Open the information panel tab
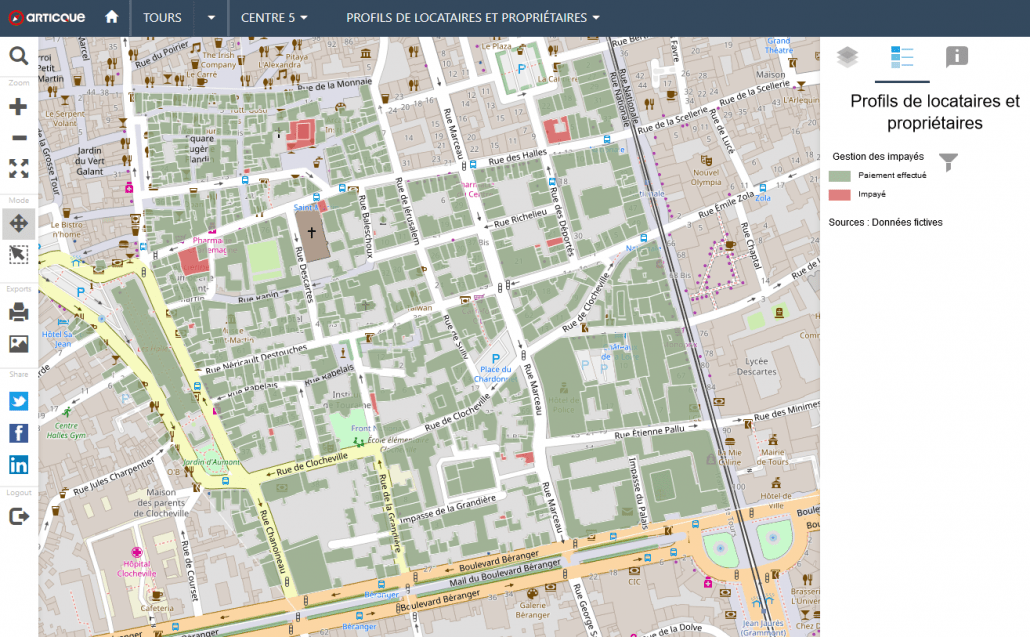The height and width of the screenshot is (637, 1030). [x=956, y=57]
